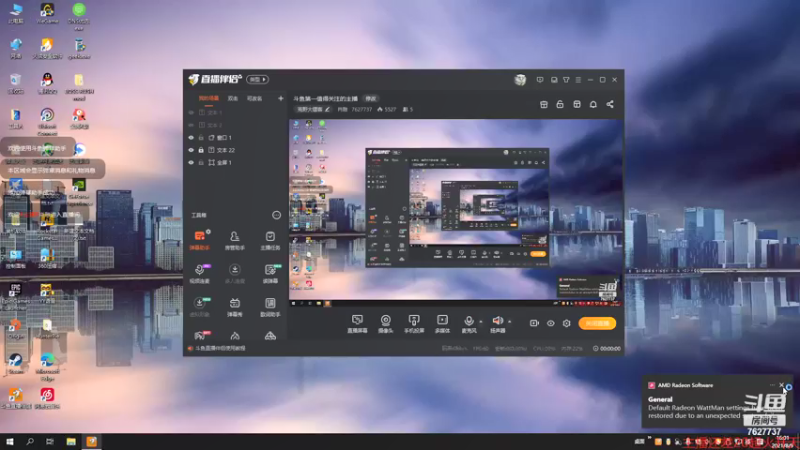Select the 全屏 1 layer row
The width and height of the screenshot is (800, 450).
[235, 162]
